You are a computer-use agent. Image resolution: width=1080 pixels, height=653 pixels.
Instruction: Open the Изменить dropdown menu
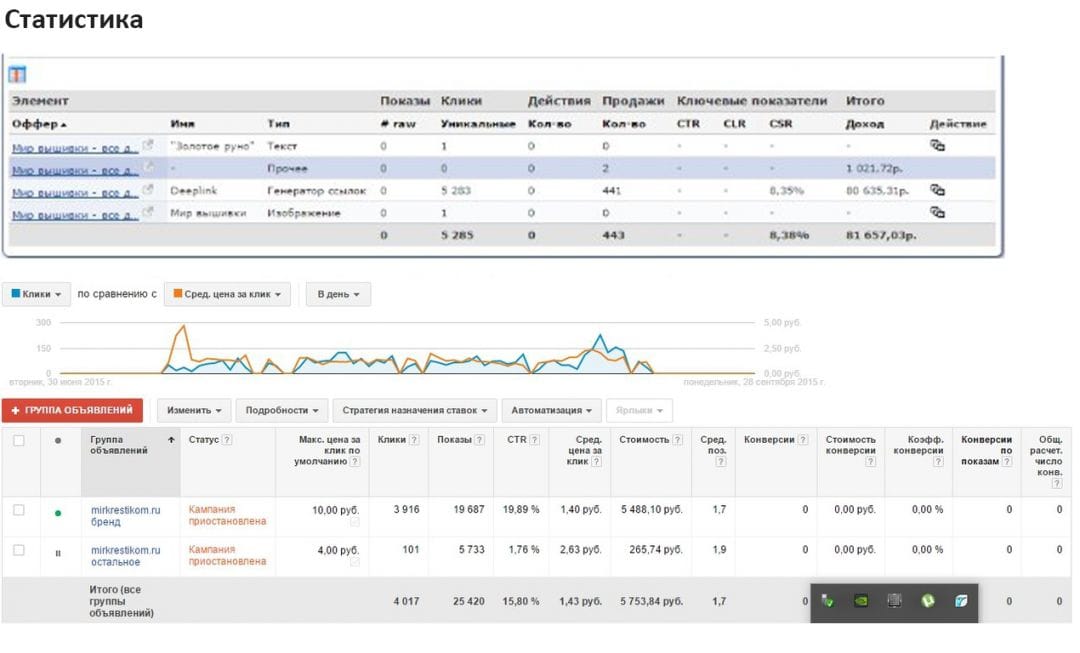[194, 411]
